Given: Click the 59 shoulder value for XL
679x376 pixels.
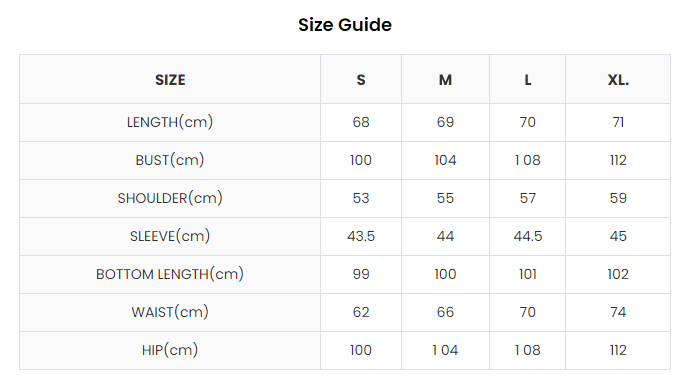Looking at the screenshot, I should [618, 198].
